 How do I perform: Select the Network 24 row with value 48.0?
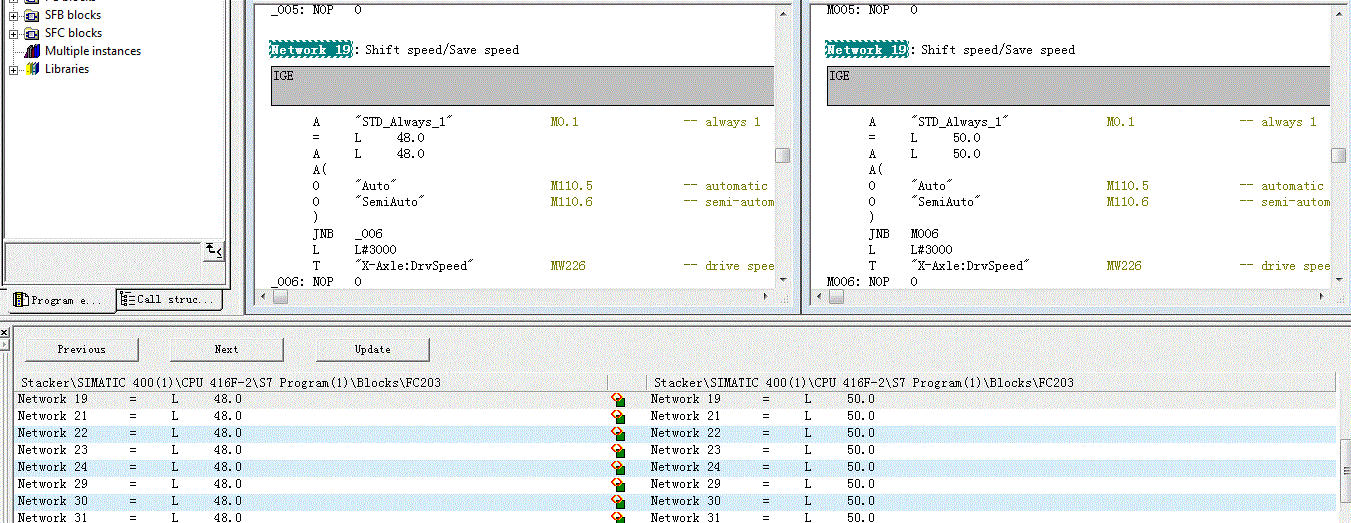(312, 468)
